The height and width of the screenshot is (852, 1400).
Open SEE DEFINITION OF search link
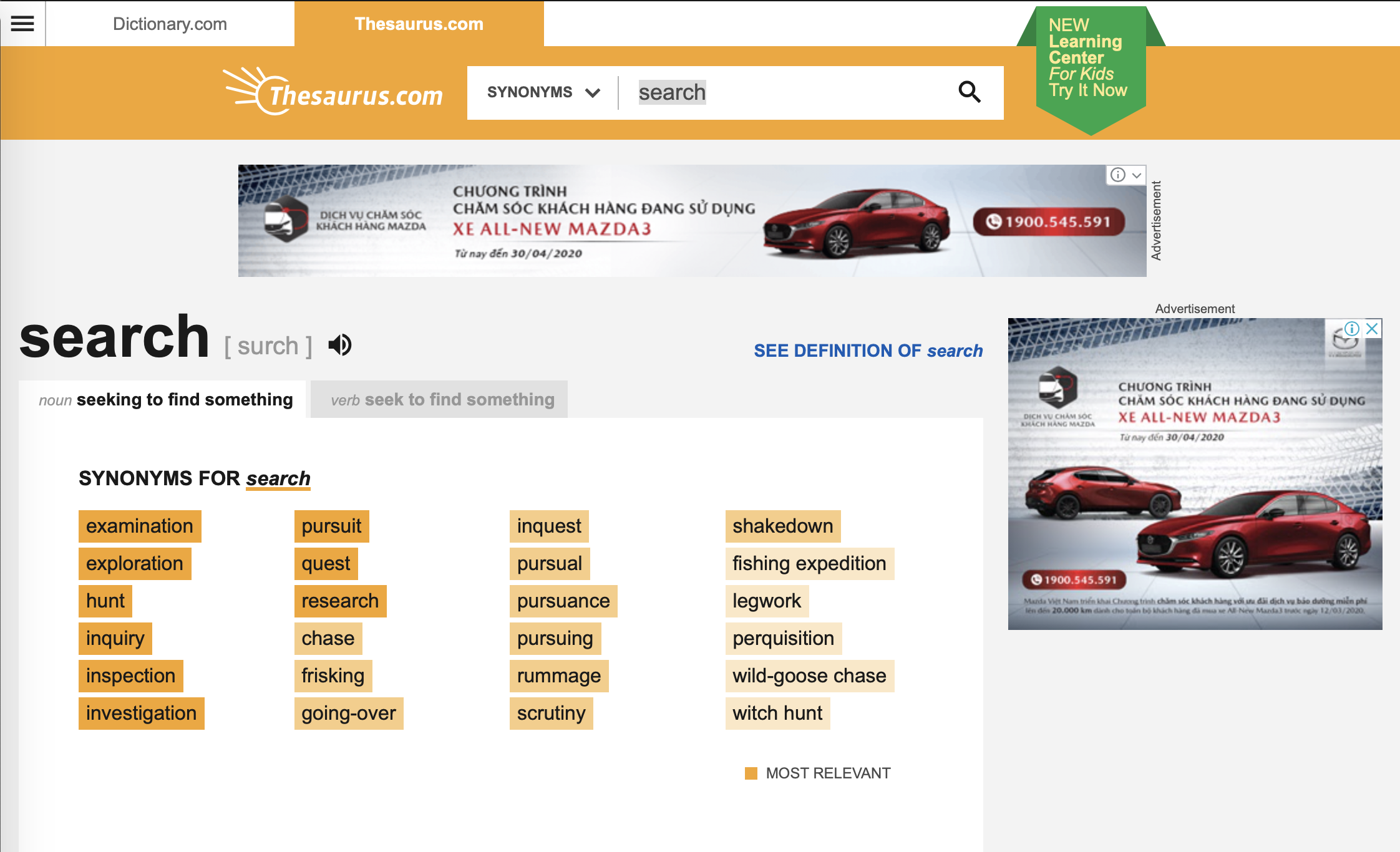868,351
